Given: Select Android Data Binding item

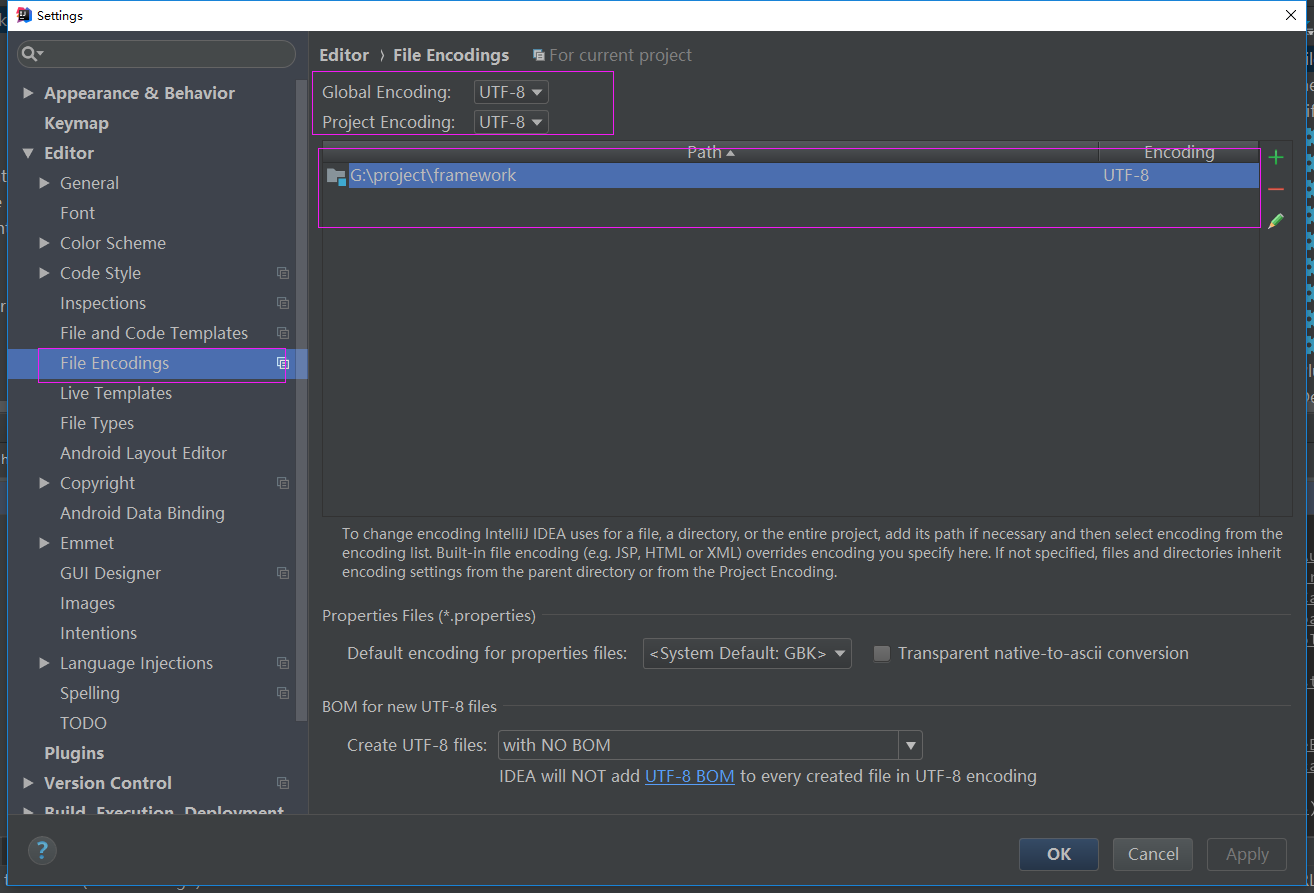Looking at the screenshot, I should [x=142, y=513].
